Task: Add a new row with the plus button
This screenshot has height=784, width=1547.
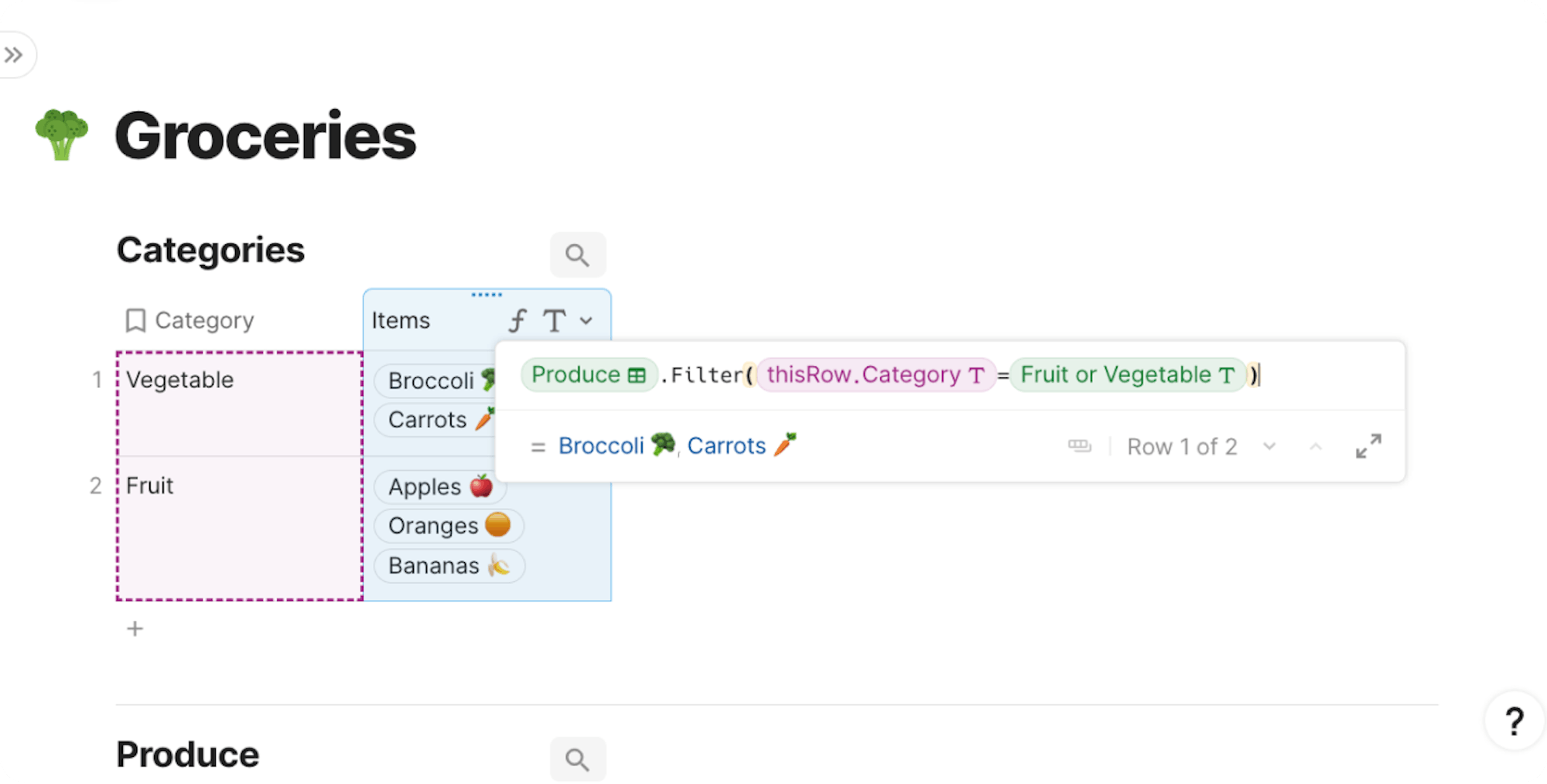Action: [135, 629]
